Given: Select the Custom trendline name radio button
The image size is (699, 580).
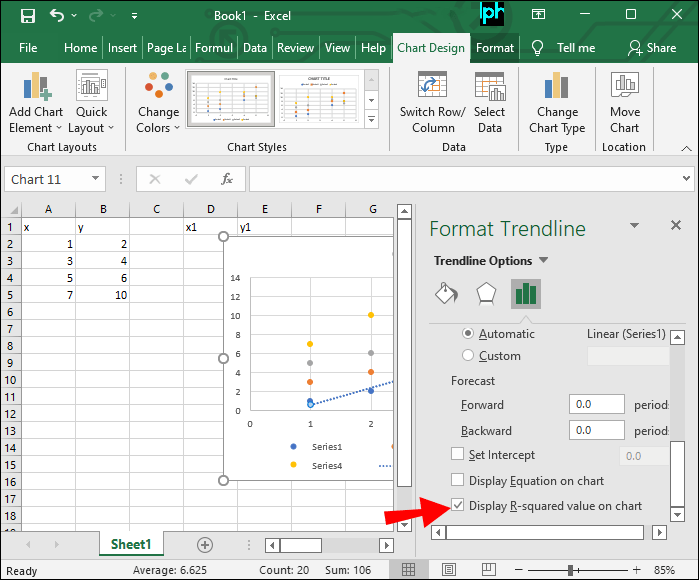Looking at the screenshot, I should 467,355.
